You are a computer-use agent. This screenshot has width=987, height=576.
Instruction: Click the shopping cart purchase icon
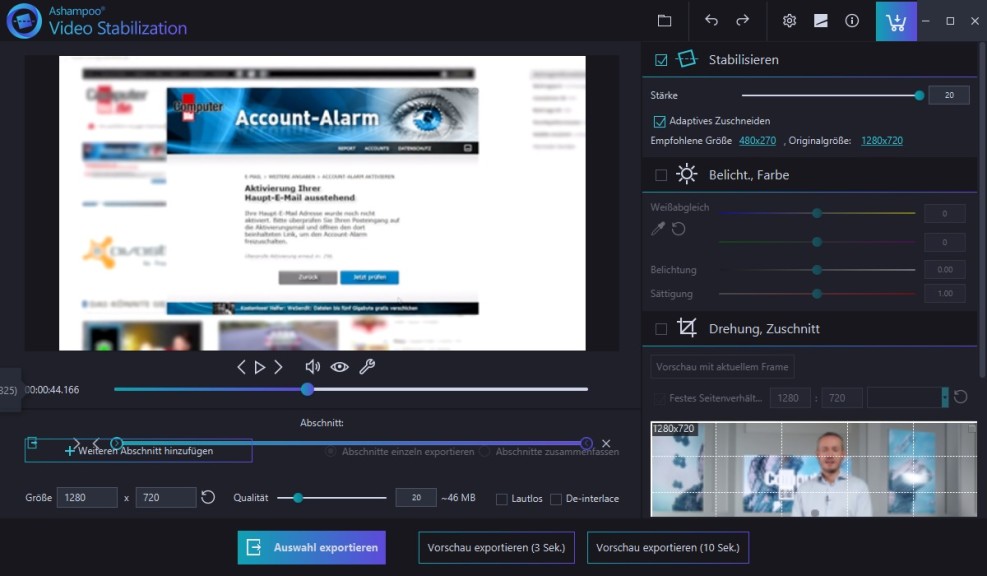pos(896,21)
